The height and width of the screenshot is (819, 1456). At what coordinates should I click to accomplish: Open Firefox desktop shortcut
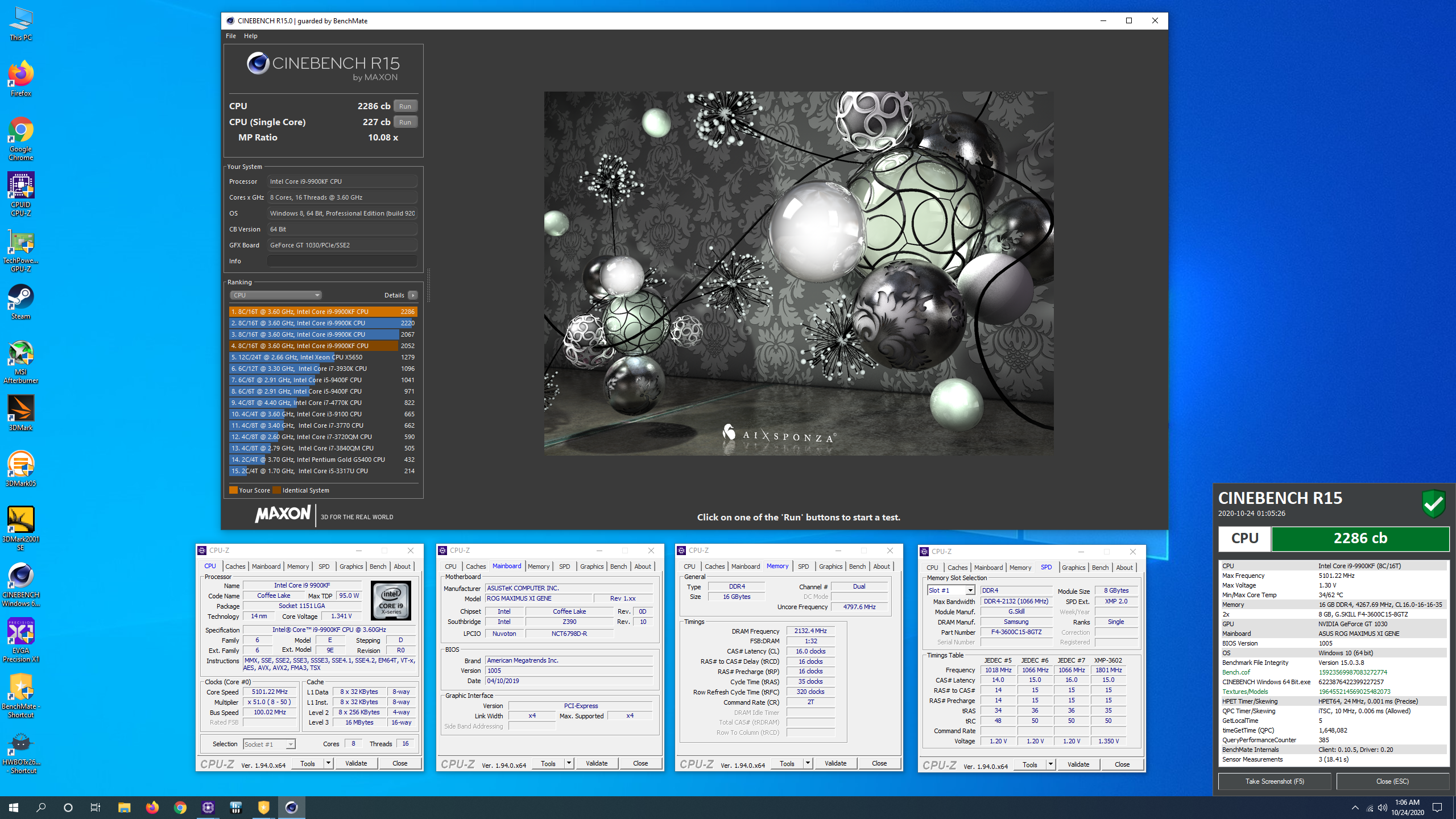pyautogui.click(x=21, y=78)
